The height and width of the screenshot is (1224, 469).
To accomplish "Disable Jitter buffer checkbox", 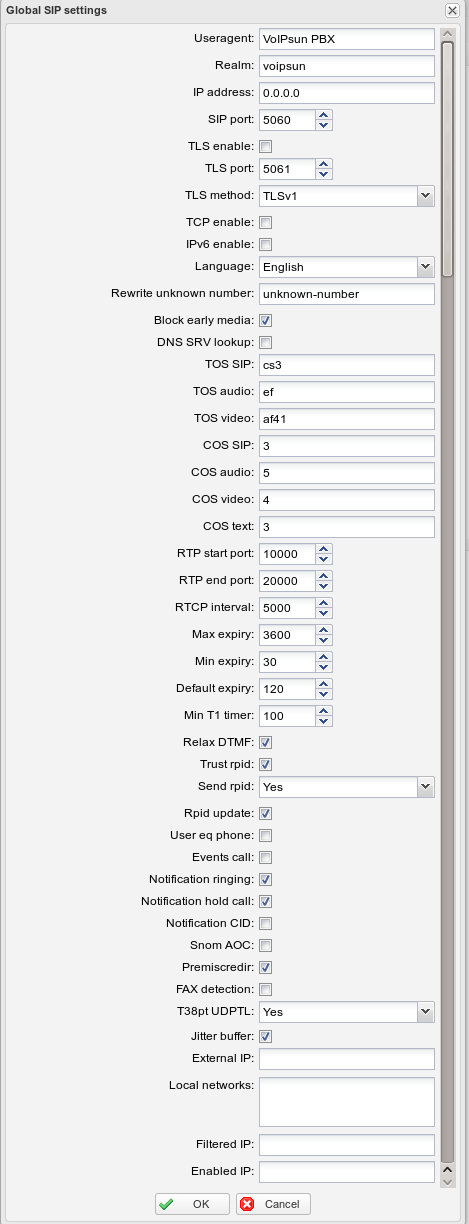I will pyautogui.click(x=266, y=1037).
